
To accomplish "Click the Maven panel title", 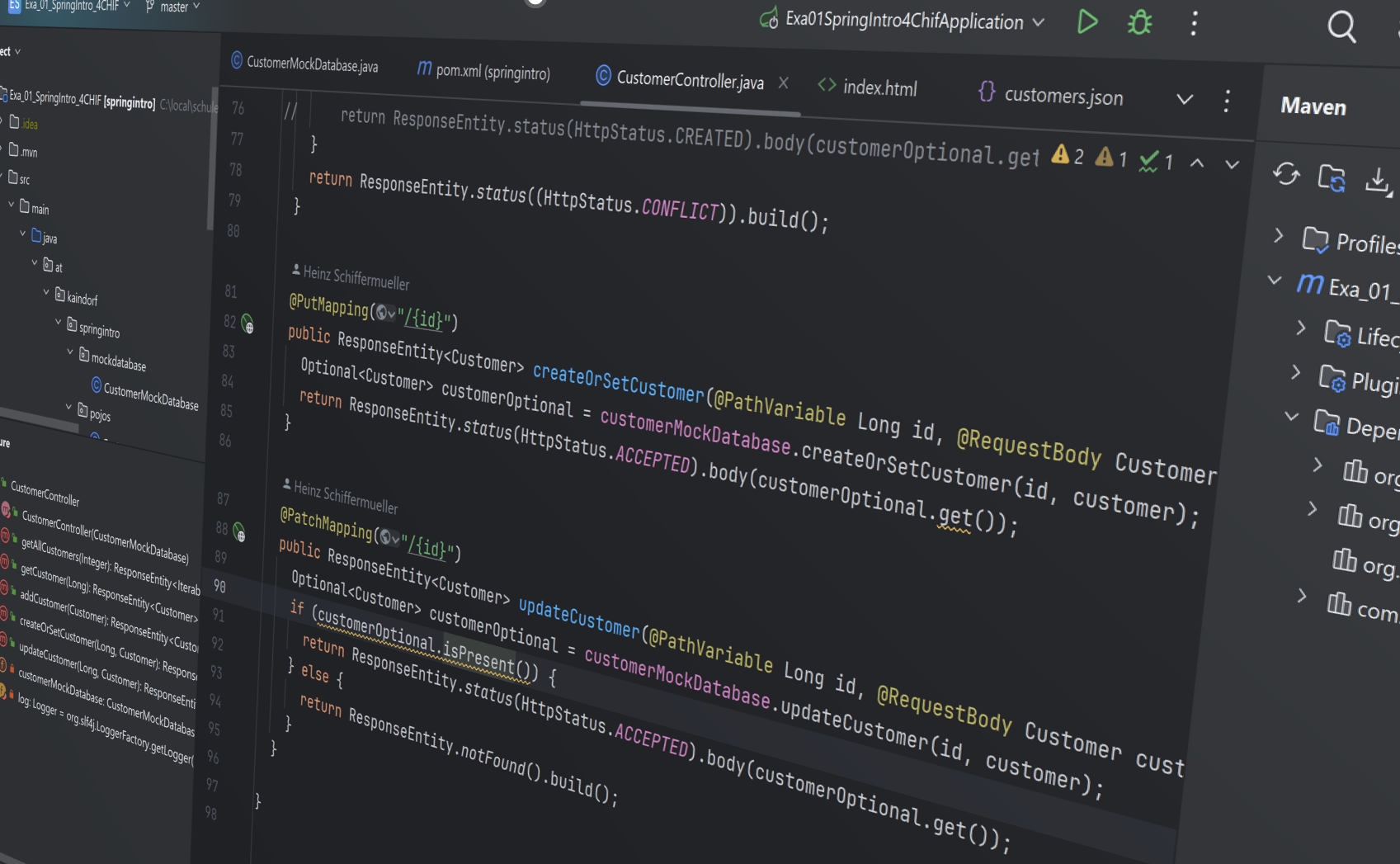I will pos(1313,106).
